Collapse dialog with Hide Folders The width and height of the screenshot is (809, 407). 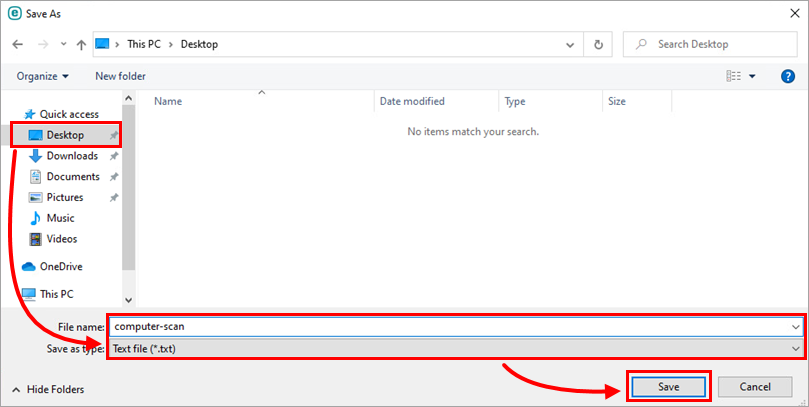[x=48, y=389]
